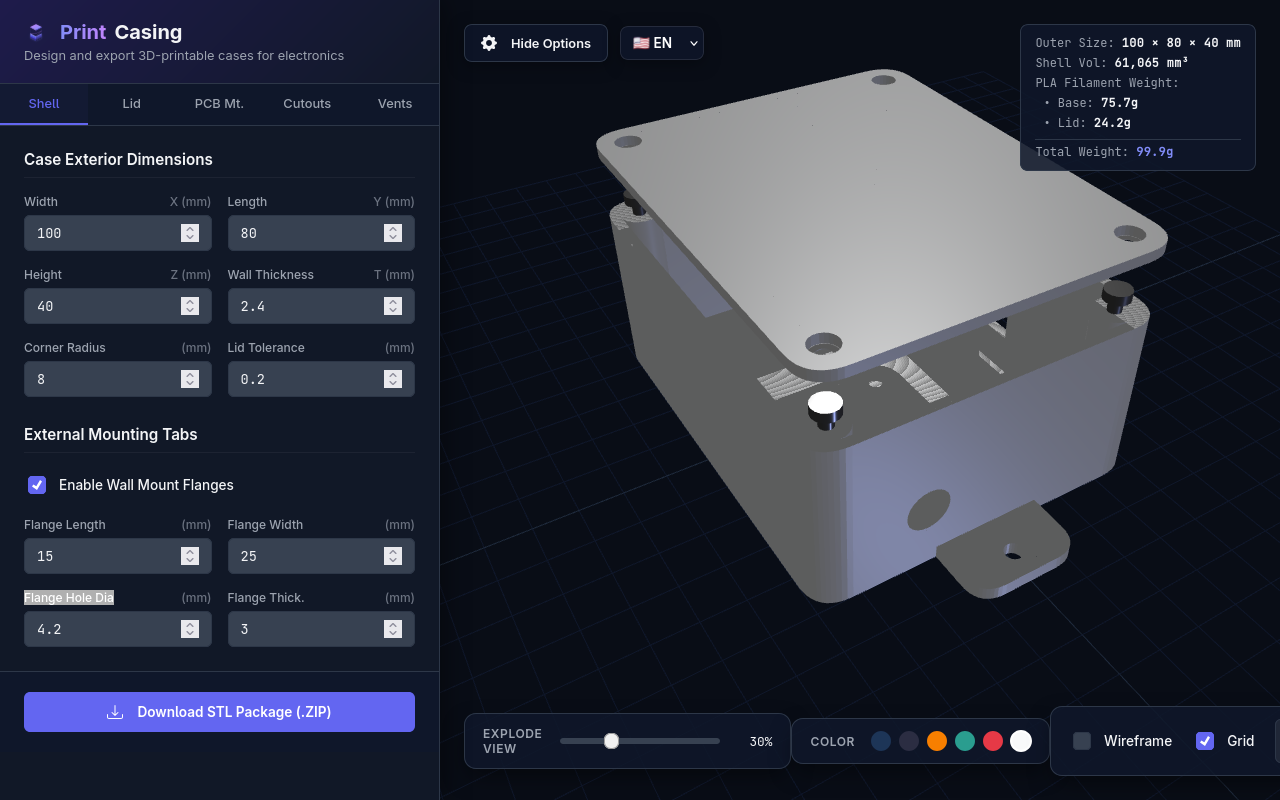
Task: Disable the Enable Wall Mount Flanges checkbox
Action: 37,485
